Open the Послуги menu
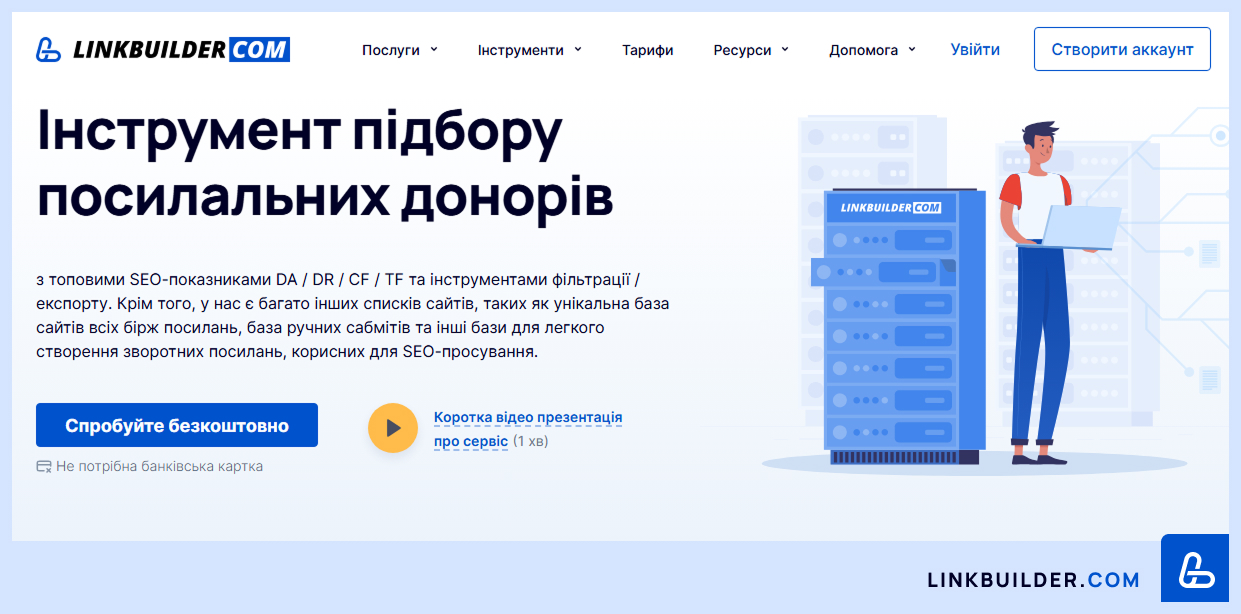The height and width of the screenshot is (614, 1241). [391, 50]
